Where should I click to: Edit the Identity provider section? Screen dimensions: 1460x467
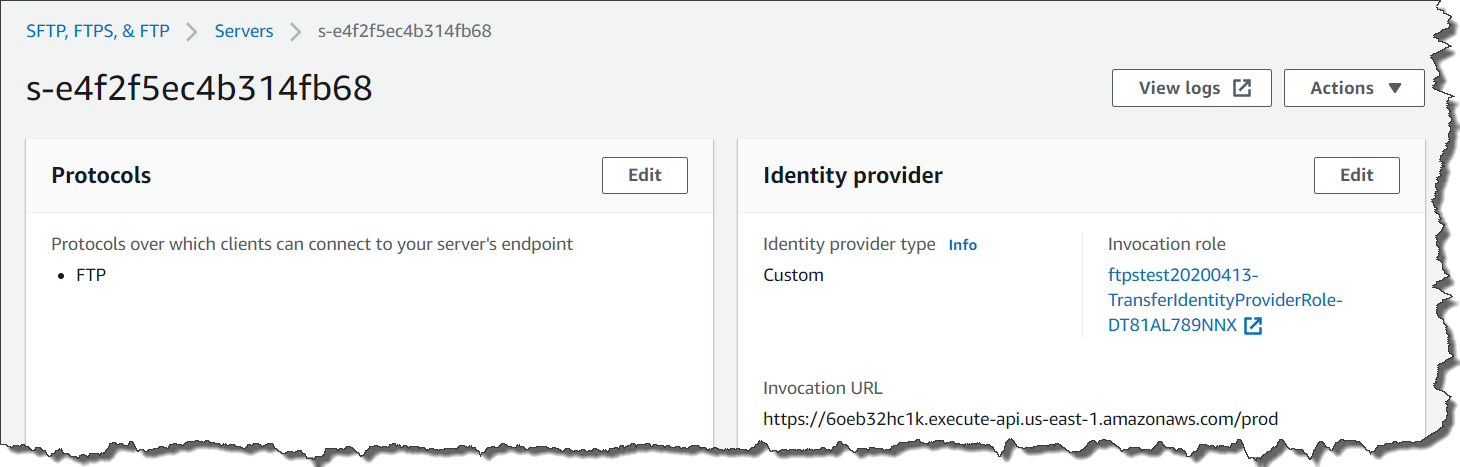1356,175
